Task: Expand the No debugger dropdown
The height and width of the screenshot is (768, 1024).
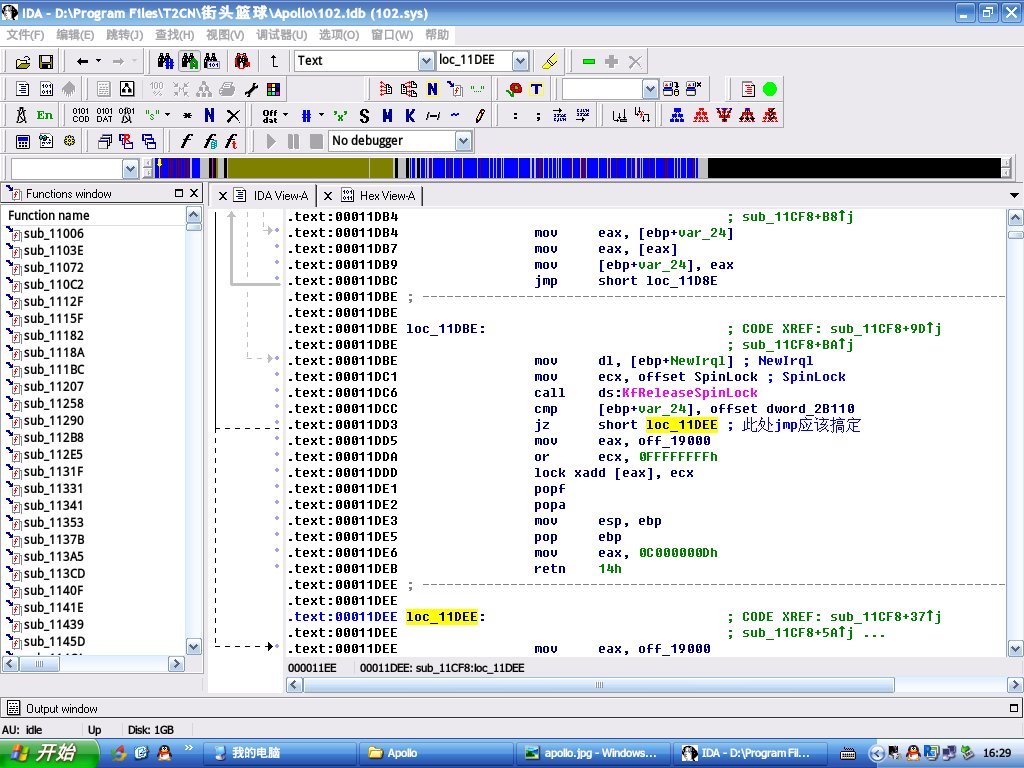Action: (x=462, y=141)
